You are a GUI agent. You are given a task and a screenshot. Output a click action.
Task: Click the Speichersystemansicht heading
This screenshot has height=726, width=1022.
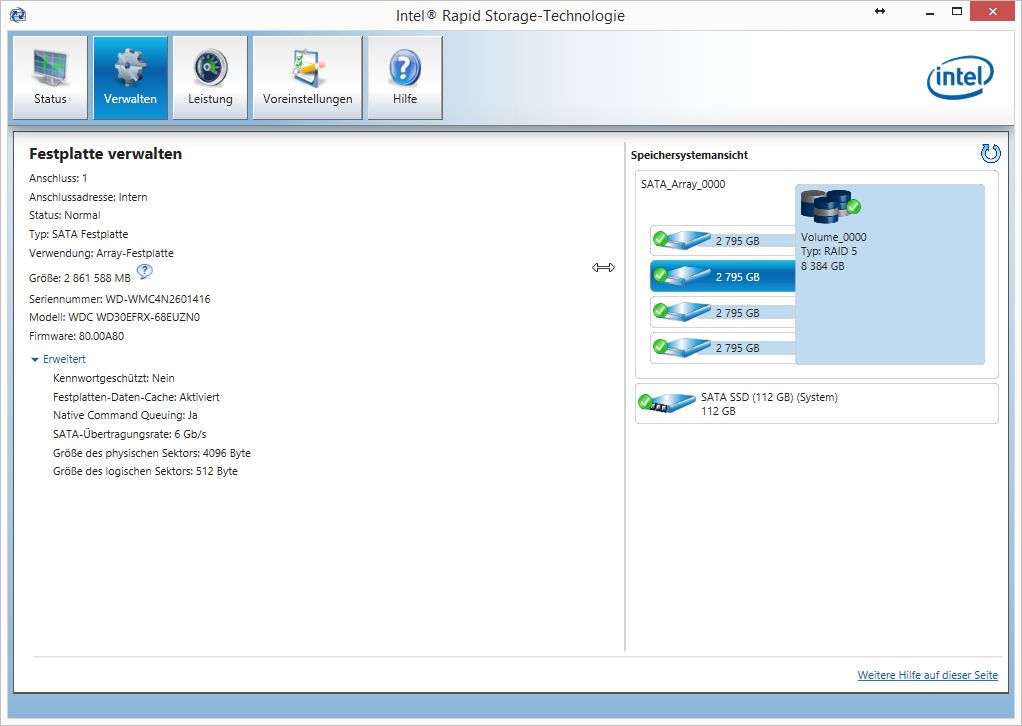pyautogui.click(x=690, y=155)
